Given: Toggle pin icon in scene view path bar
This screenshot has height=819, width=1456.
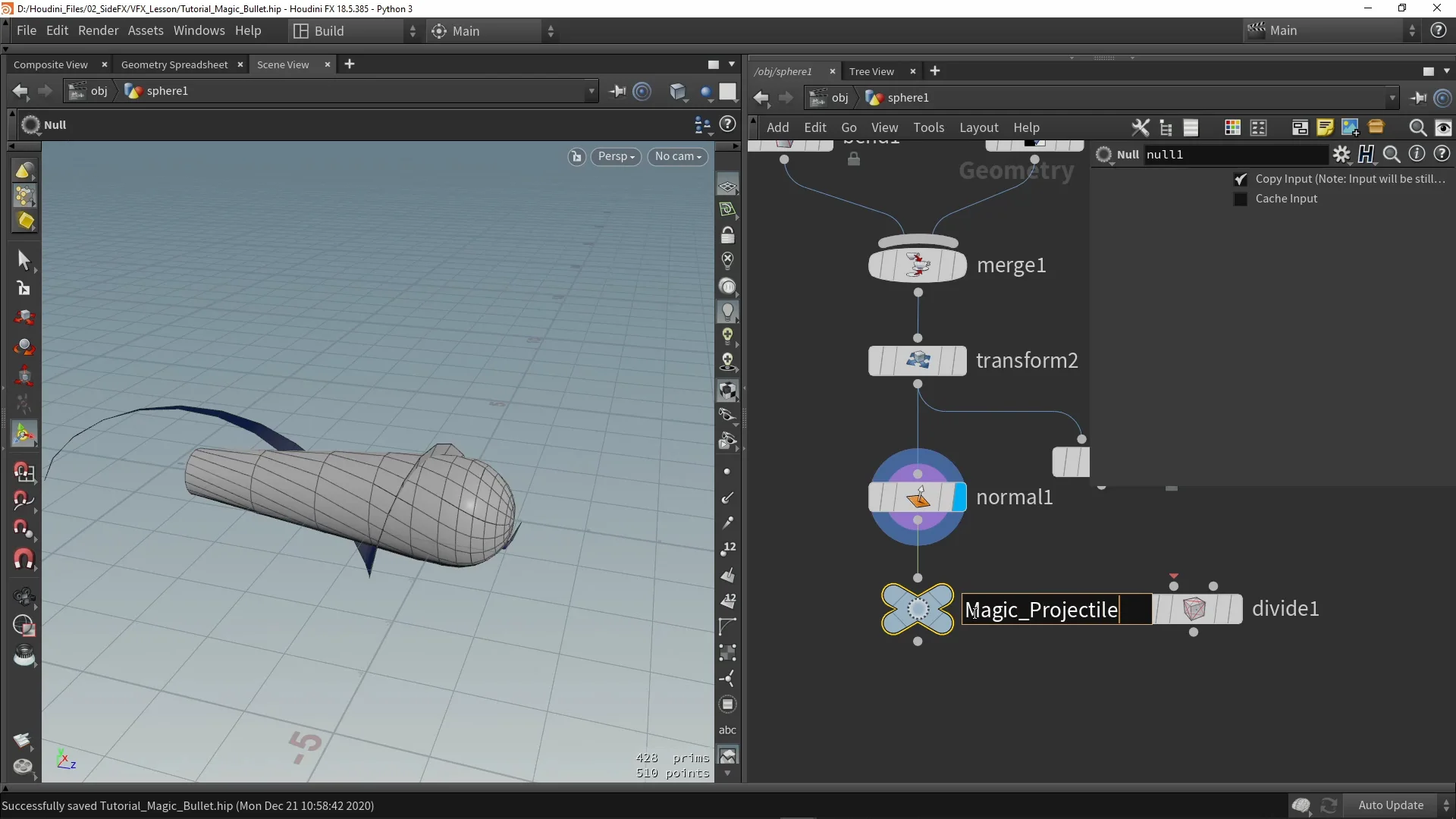Looking at the screenshot, I should pyautogui.click(x=617, y=91).
